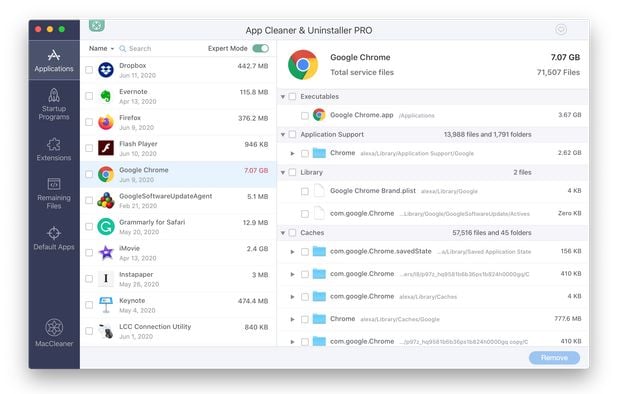Expand the com.google.Chrome.savedState folder
Screen dimensions: 618x394
click(292, 252)
